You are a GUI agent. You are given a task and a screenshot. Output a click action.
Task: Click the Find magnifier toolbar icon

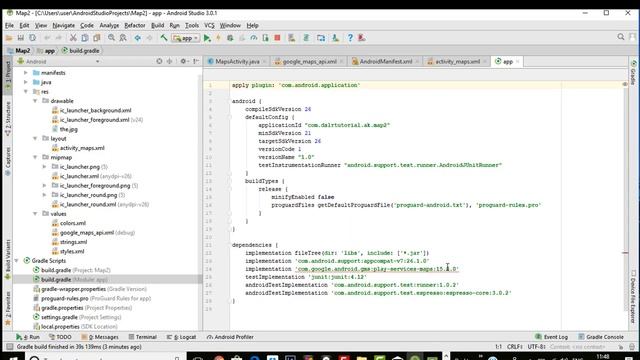pyautogui.click(x=111, y=38)
